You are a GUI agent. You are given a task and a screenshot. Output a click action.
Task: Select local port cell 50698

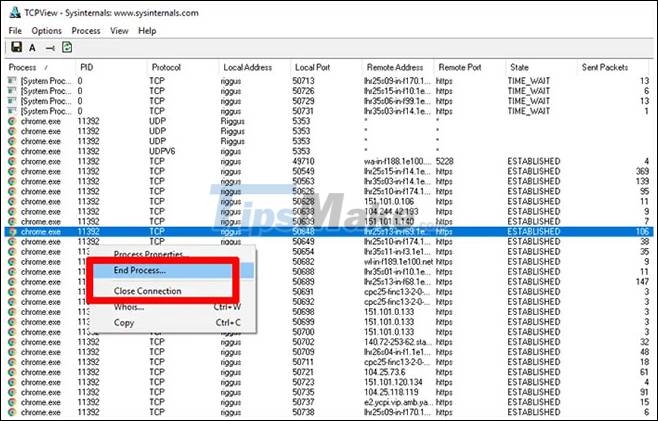coord(303,312)
